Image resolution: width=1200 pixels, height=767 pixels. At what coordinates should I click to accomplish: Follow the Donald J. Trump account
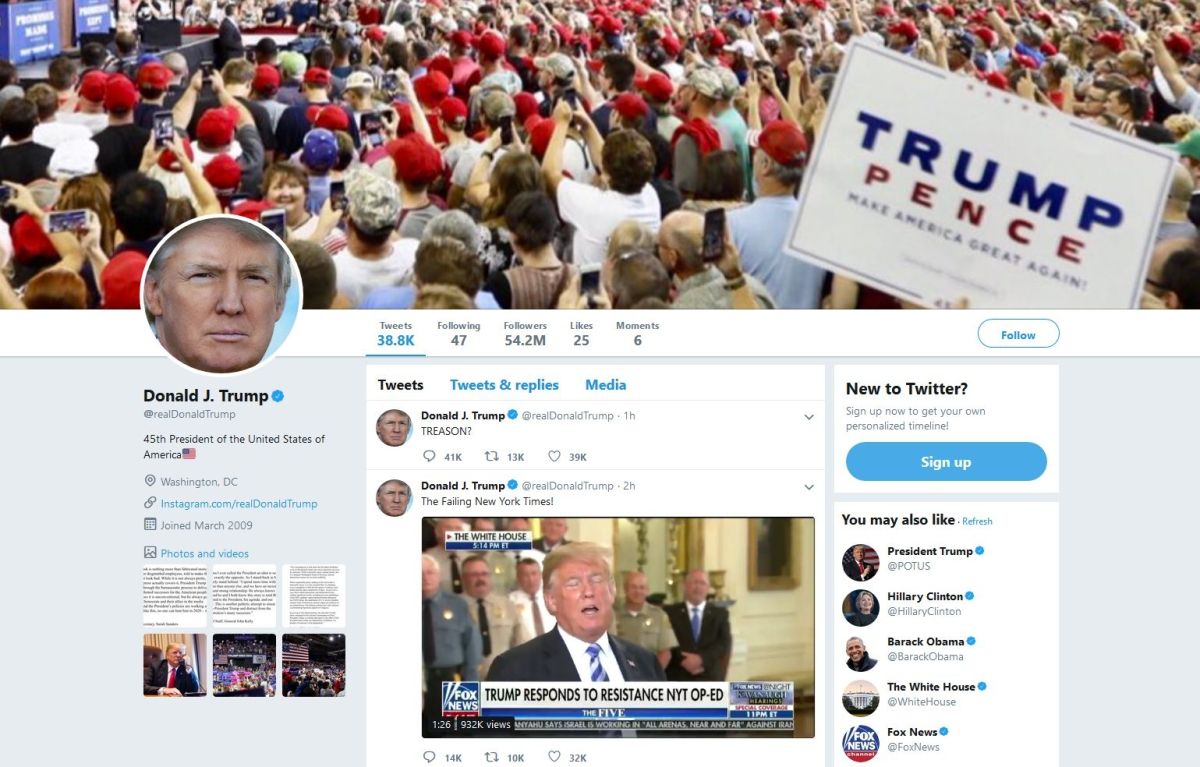click(1018, 334)
